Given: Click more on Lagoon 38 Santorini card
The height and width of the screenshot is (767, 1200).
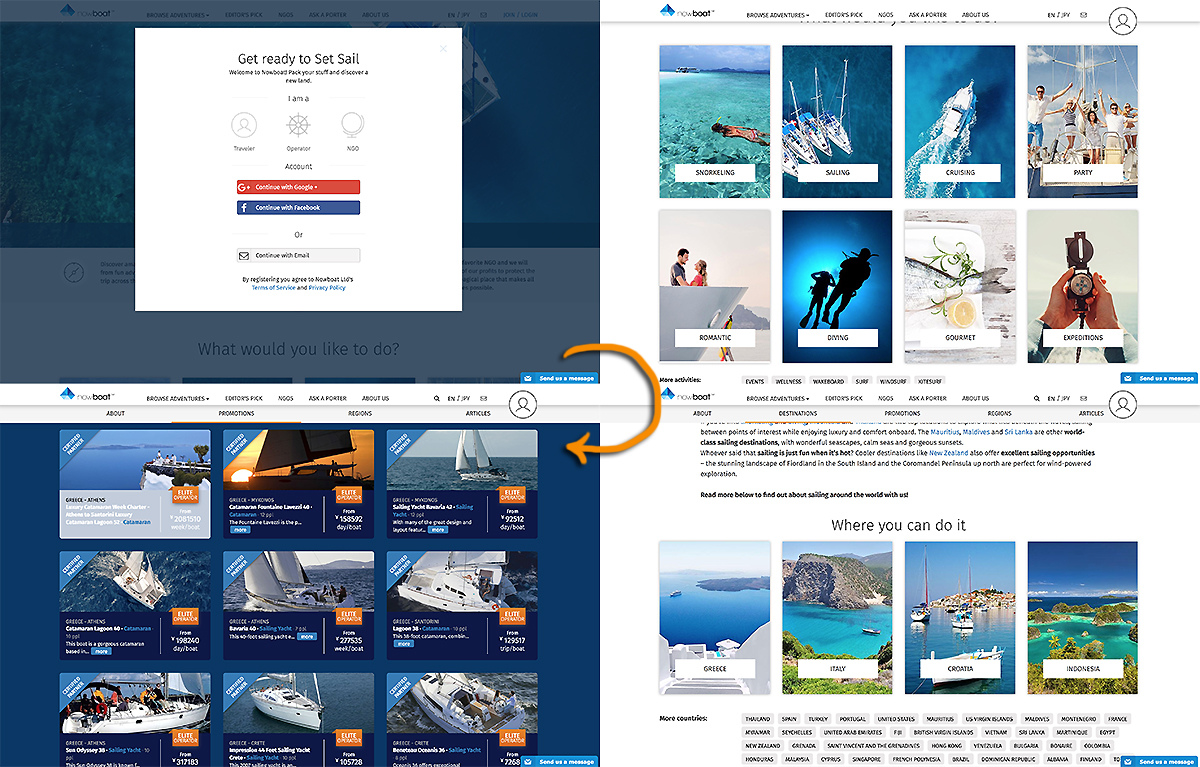Looking at the screenshot, I should (x=404, y=644).
